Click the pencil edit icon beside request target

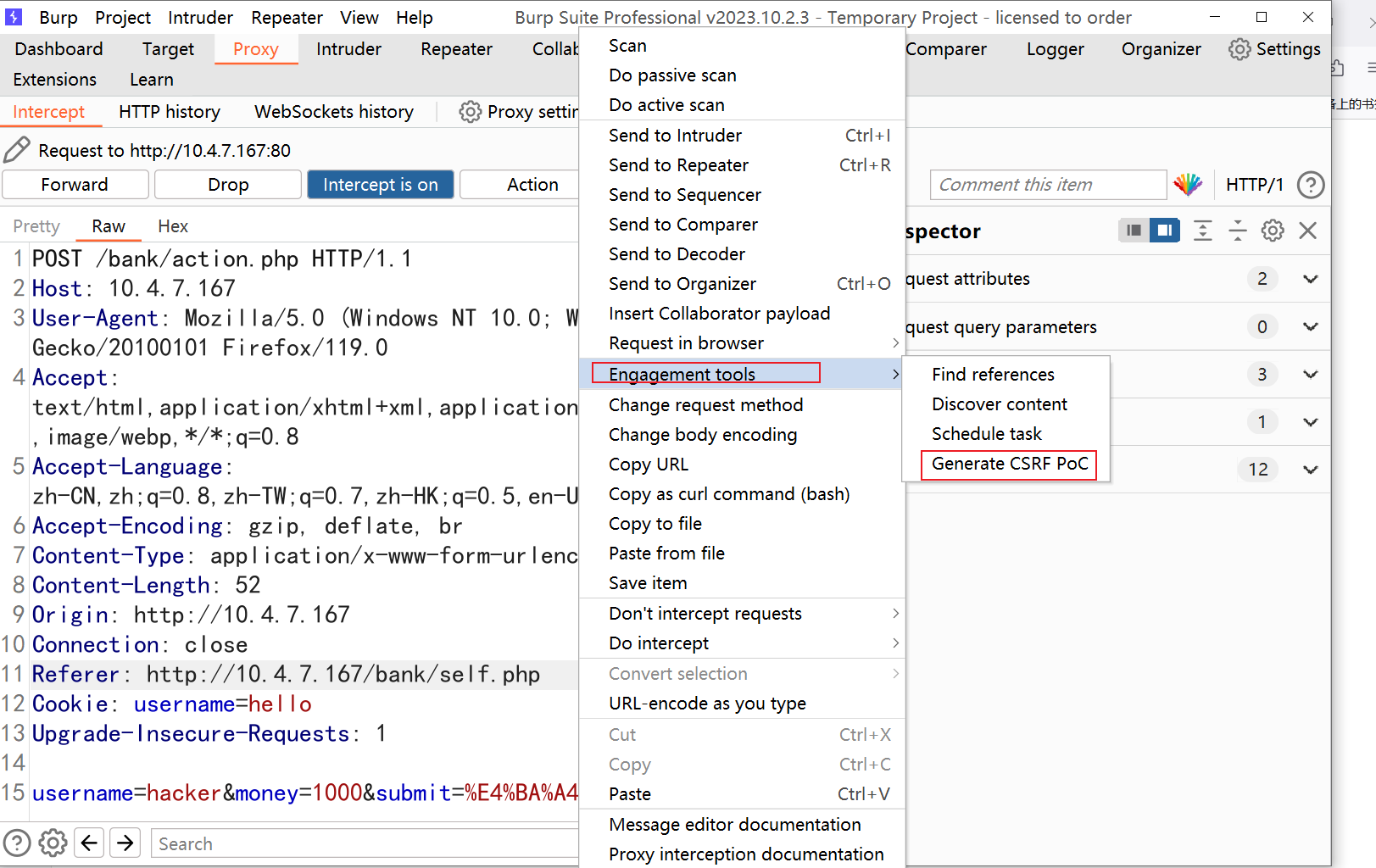point(17,150)
